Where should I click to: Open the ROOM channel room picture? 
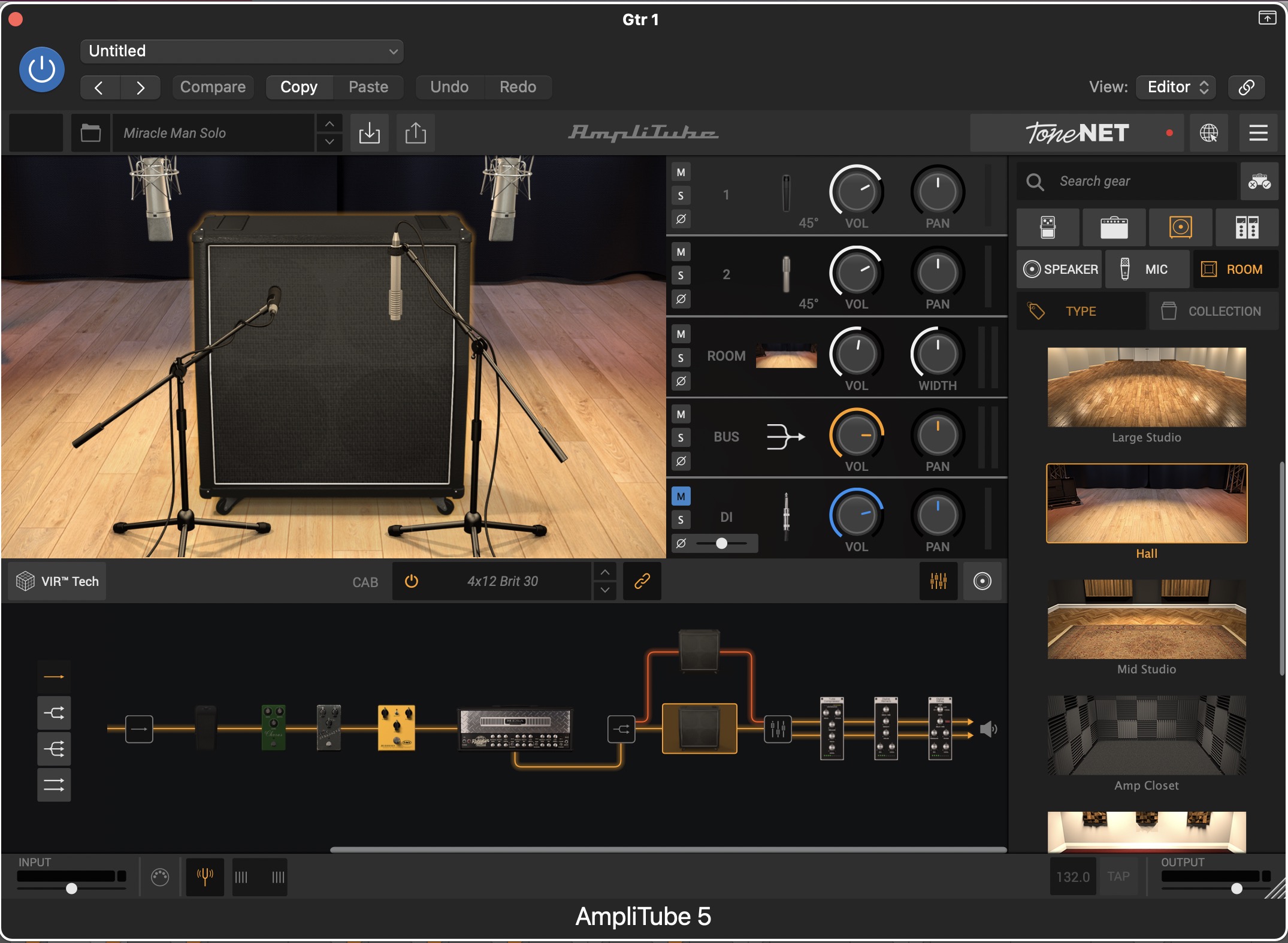[787, 356]
